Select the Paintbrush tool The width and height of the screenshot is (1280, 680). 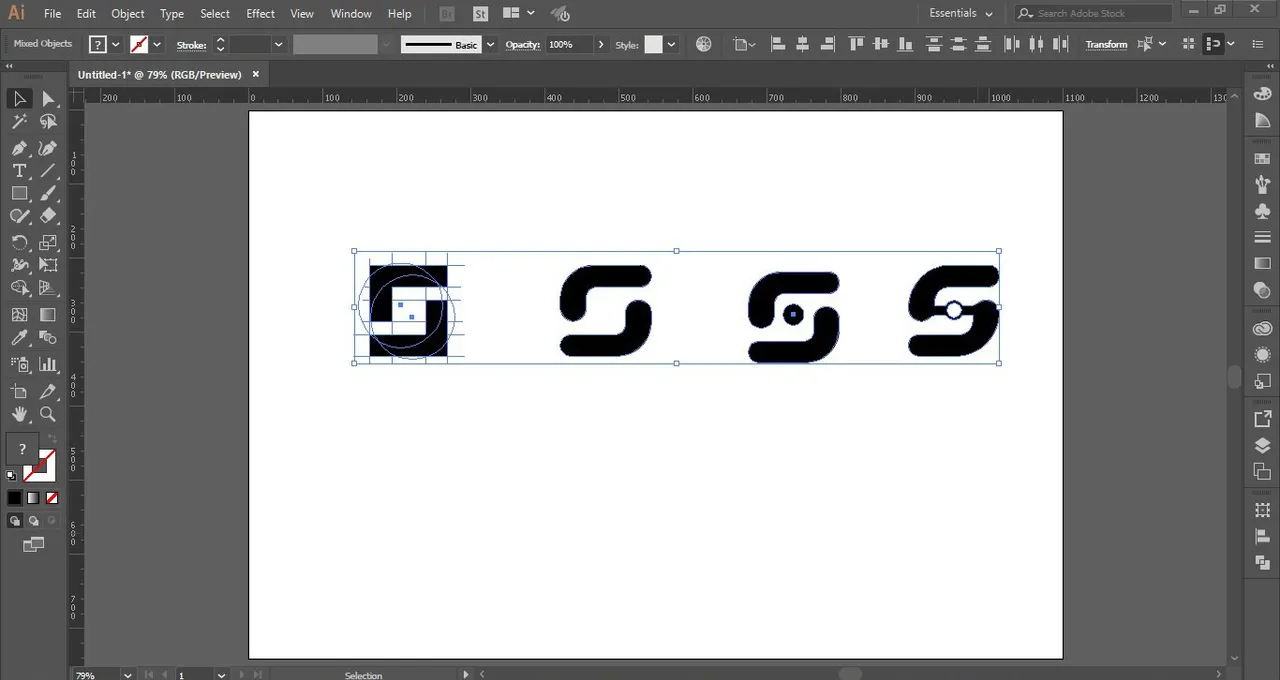click(x=48, y=194)
